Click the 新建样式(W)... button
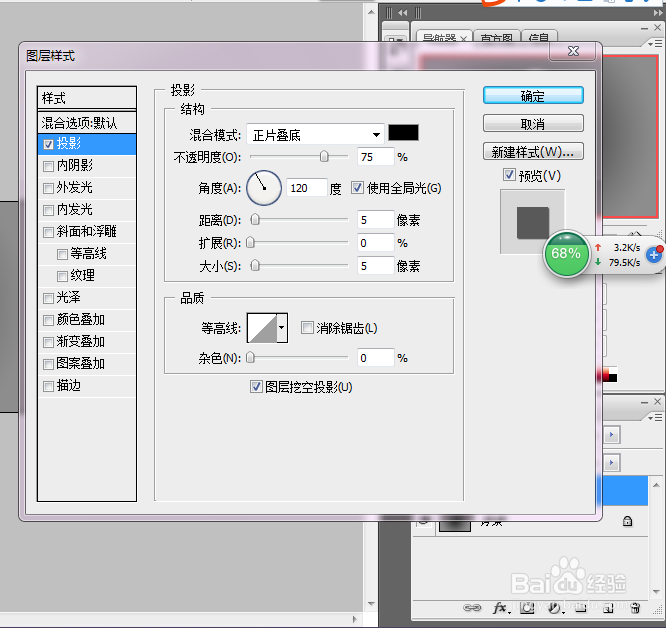Viewport: 666px width, 628px height. point(533,152)
